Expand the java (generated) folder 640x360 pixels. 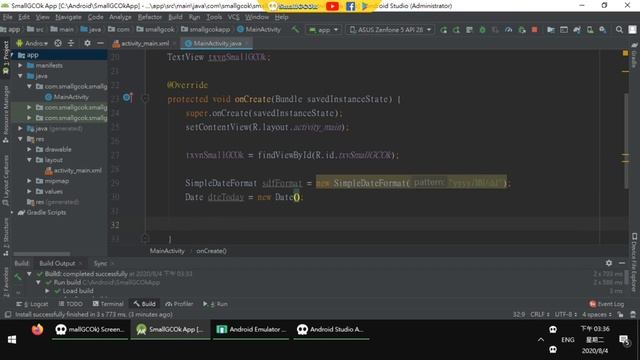coord(20,128)
